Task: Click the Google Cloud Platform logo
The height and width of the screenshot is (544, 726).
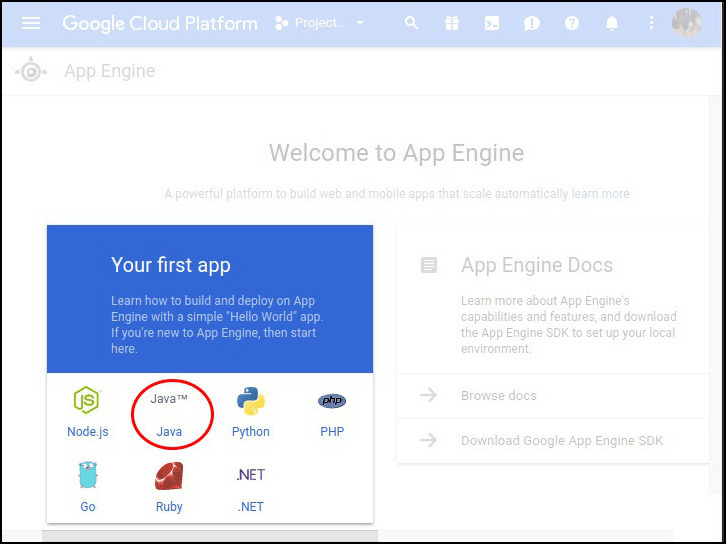Action: coord(160,24)
